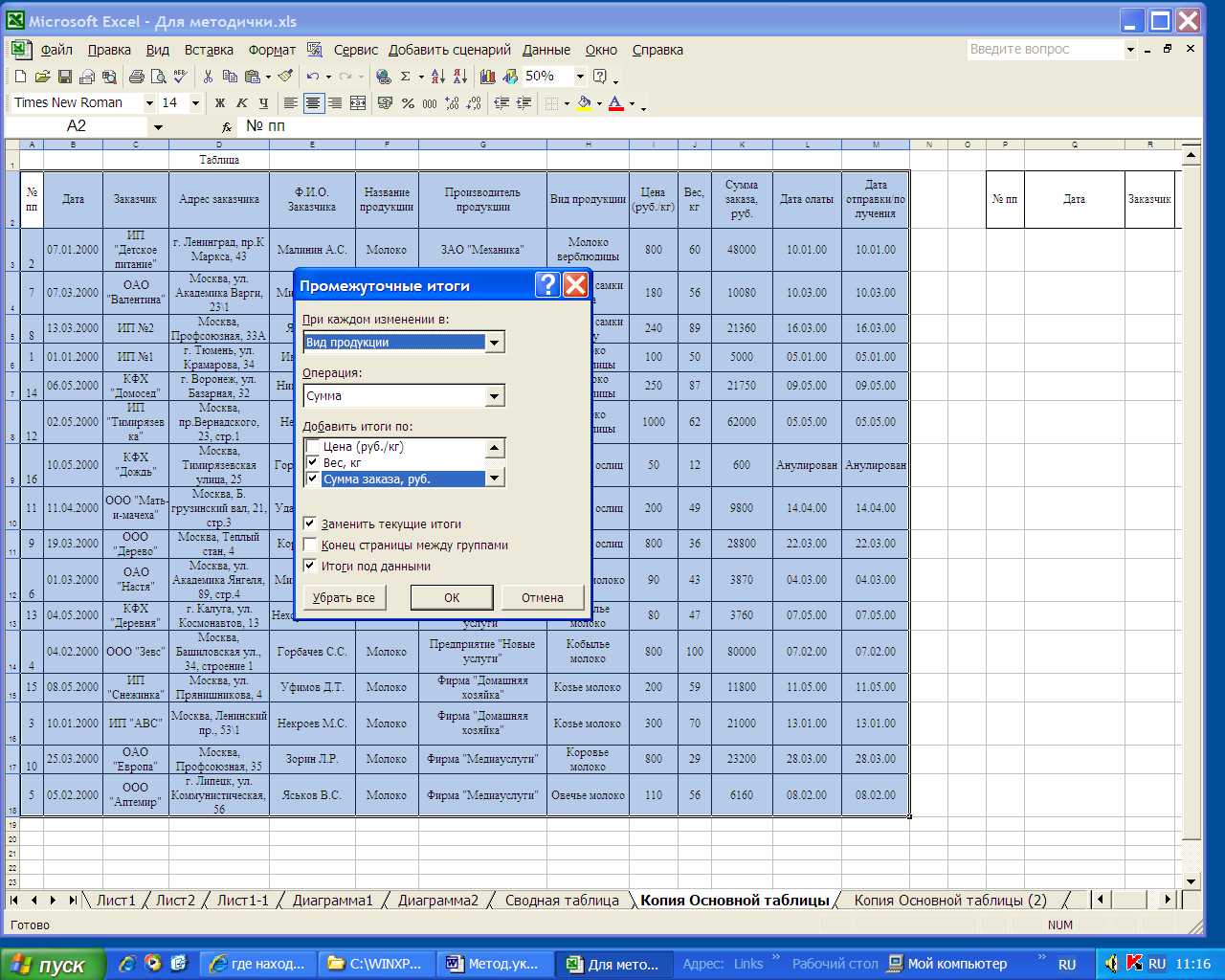Uncheck 'Сумма заказа, руб.' checkbox
Viewport: 1225px width, 980px height.
(x=312, y=479)
